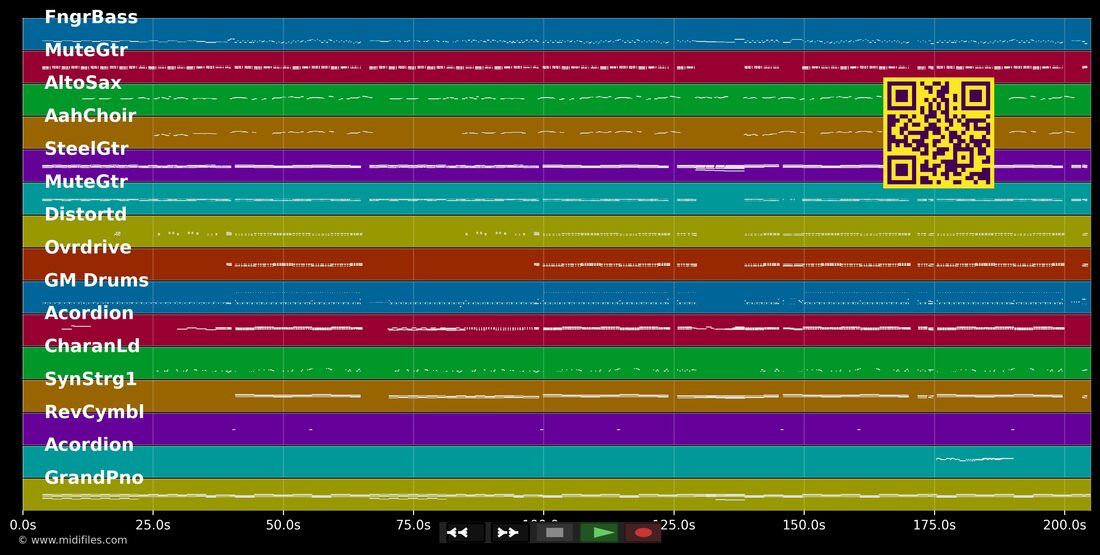Select the MuteGtr label above AltoSax
The height and width of the screenshot is (555, 1100).
pyautogui.click(x=86, y=50)
